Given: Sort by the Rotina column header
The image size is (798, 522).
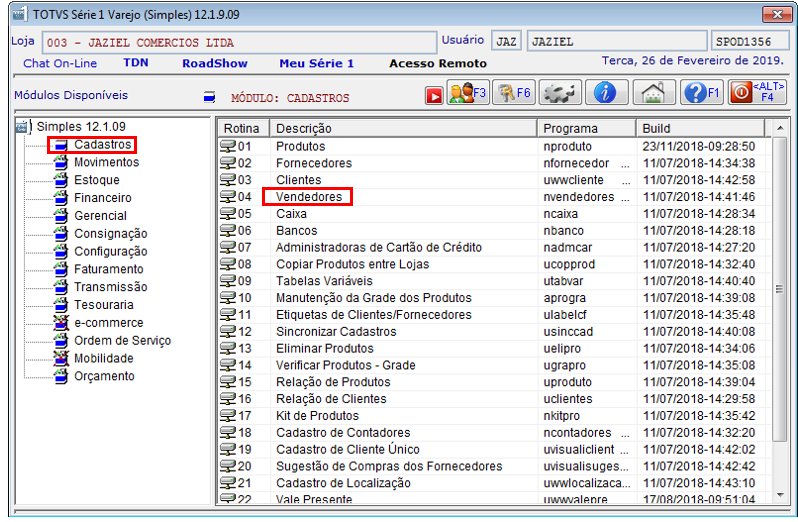Looking at the screenshot, I should pyautogui.click(x=243, y=128).
